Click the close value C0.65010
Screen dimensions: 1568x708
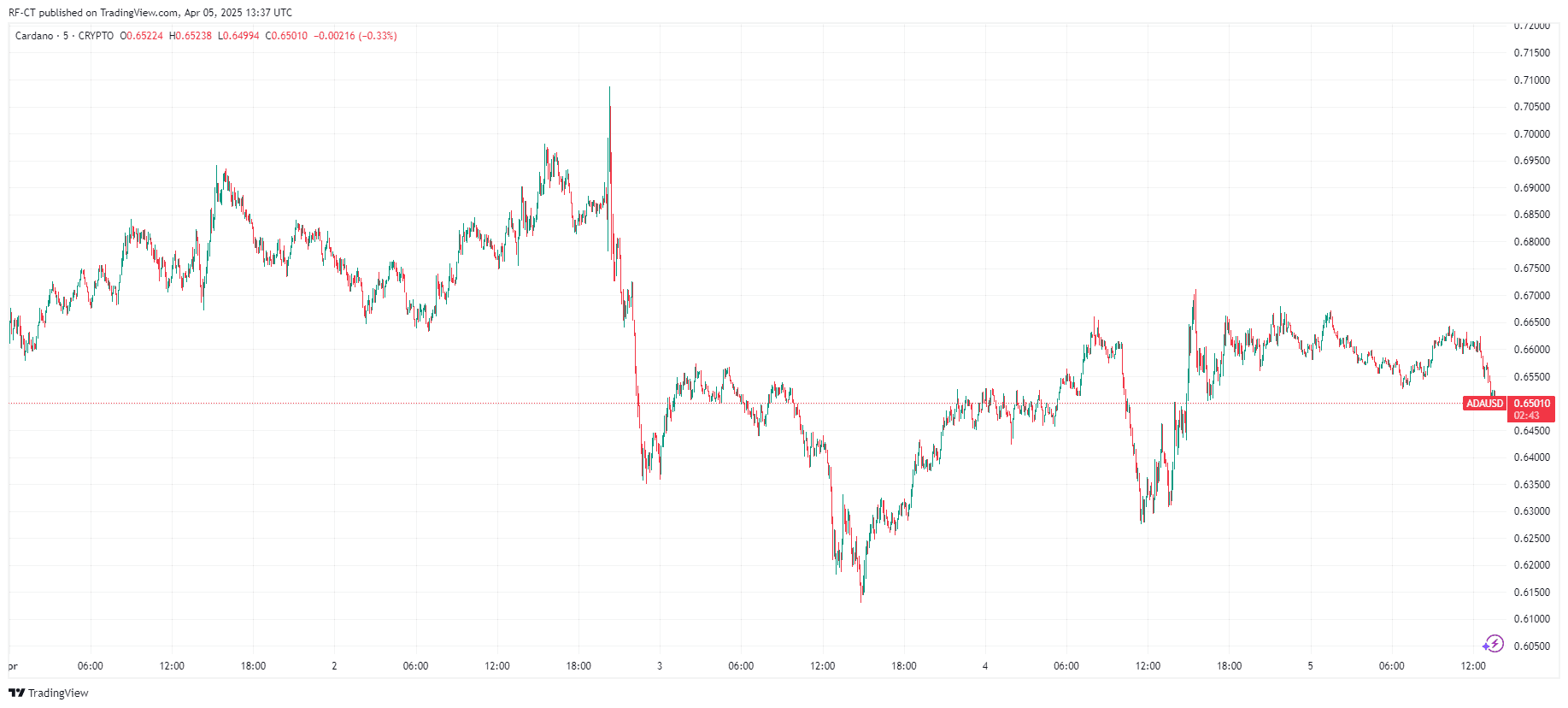tap(286, 36)
